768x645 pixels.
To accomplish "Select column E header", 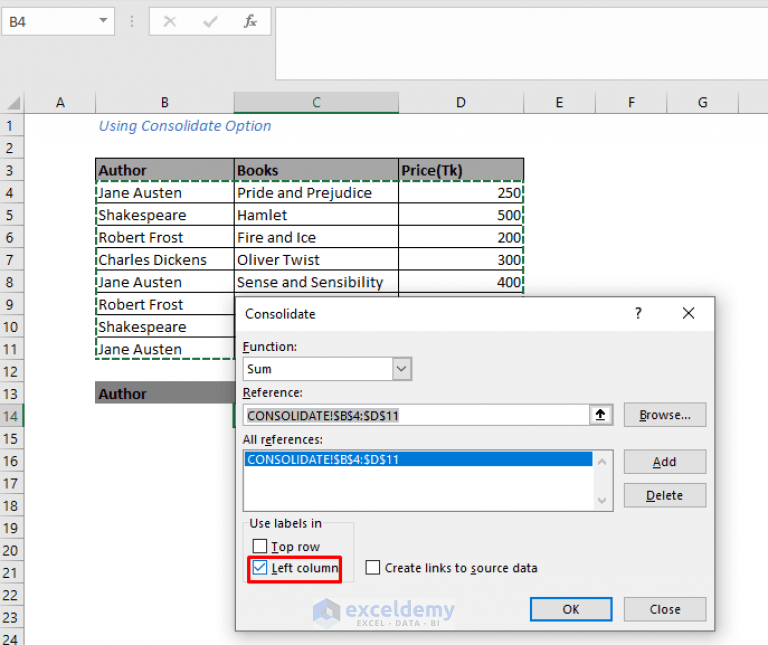I will tap(559, 103).
